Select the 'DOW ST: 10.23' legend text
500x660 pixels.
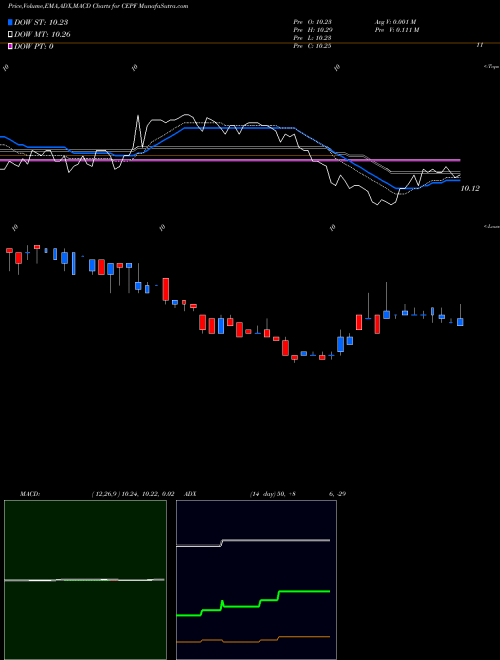point(41,22)
